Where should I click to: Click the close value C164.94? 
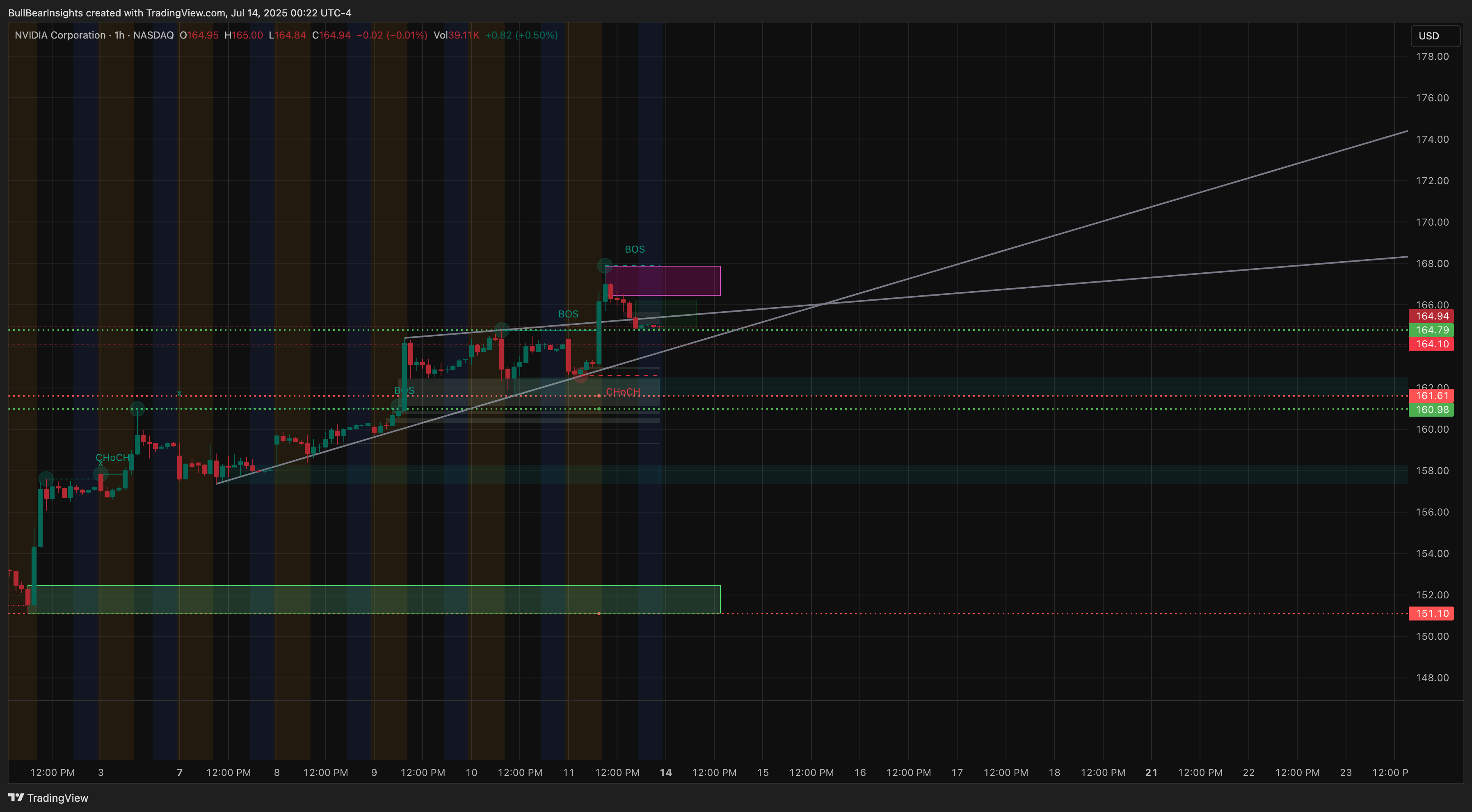coord(331,35)
